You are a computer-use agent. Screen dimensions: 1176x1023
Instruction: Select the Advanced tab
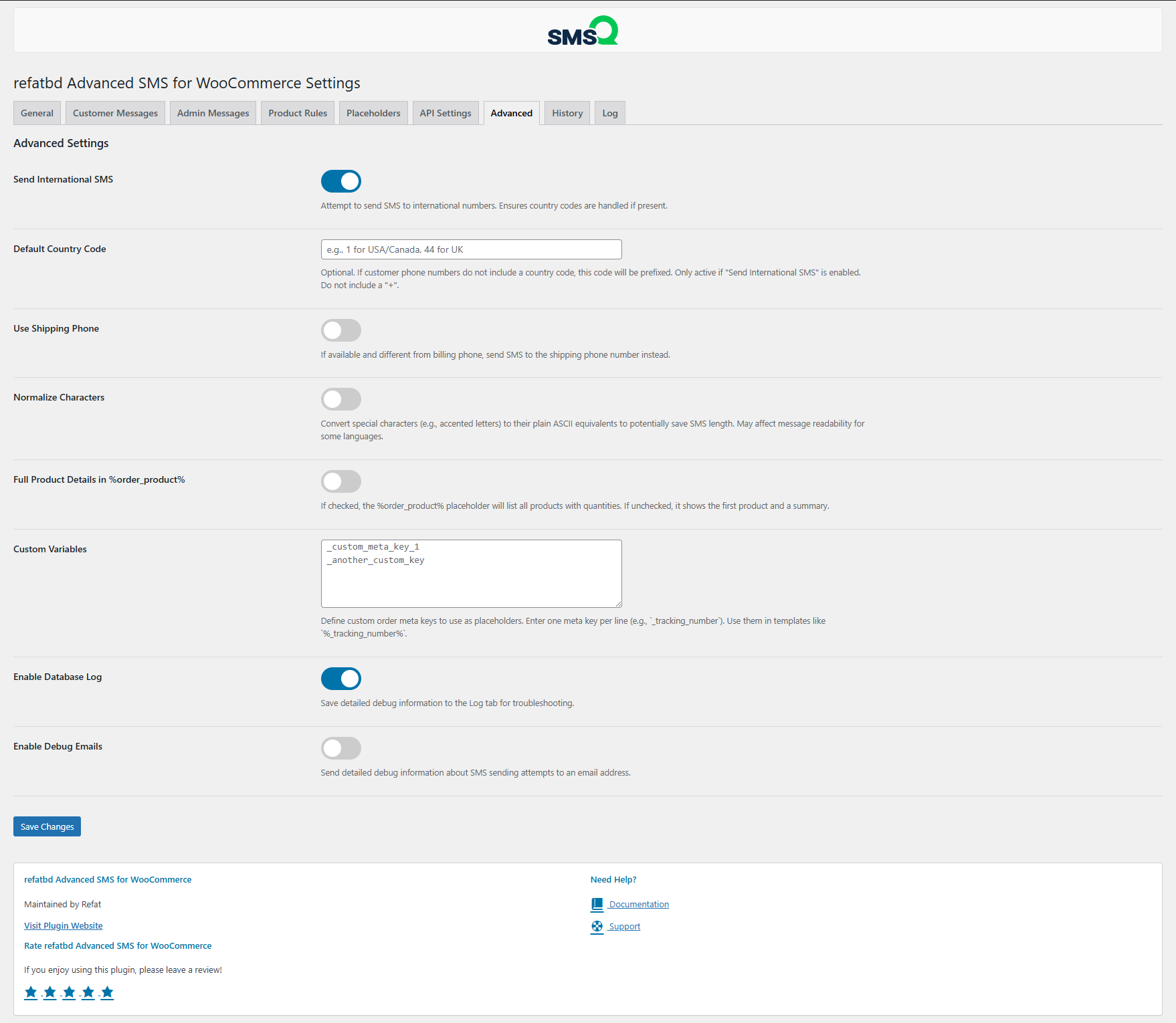[512, 113]
